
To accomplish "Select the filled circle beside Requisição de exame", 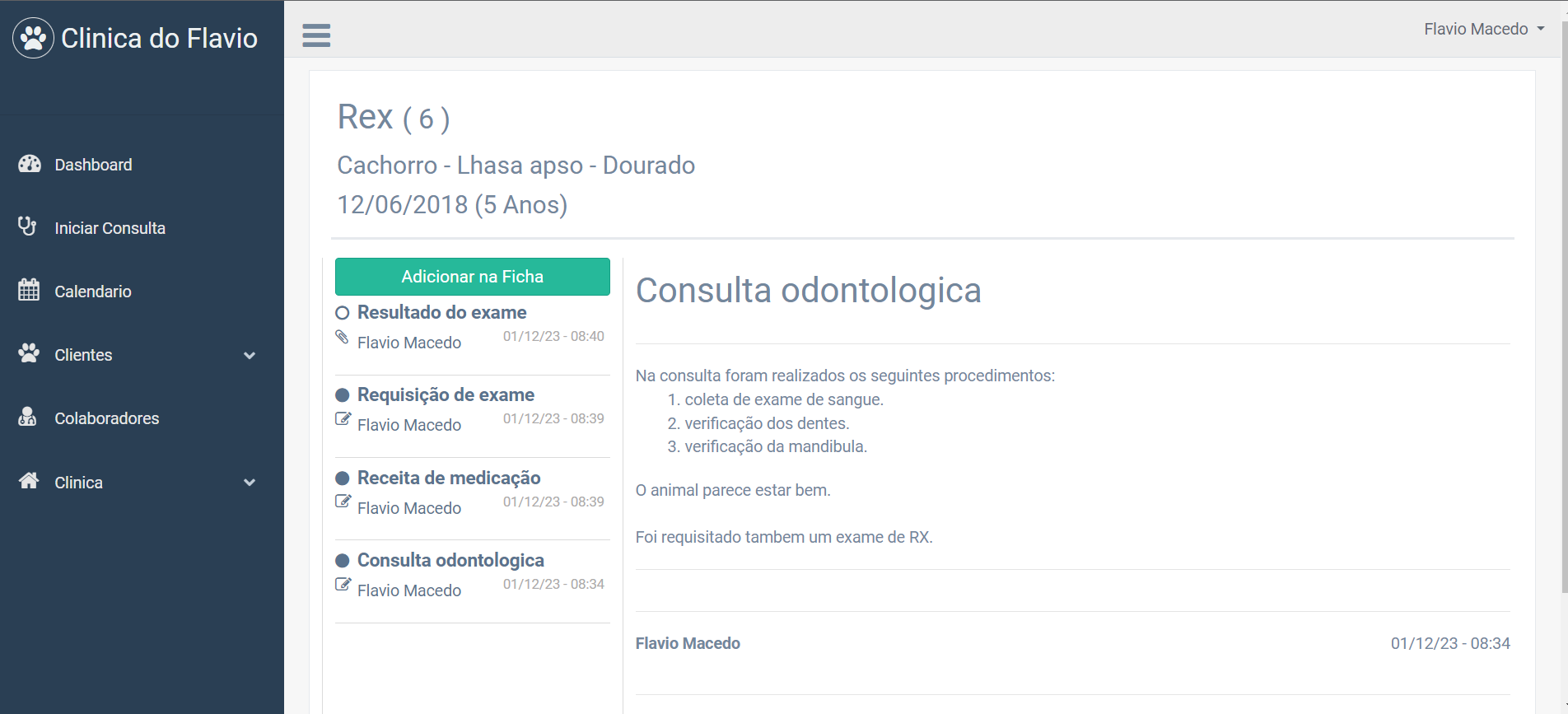I will tap(343, 395).
